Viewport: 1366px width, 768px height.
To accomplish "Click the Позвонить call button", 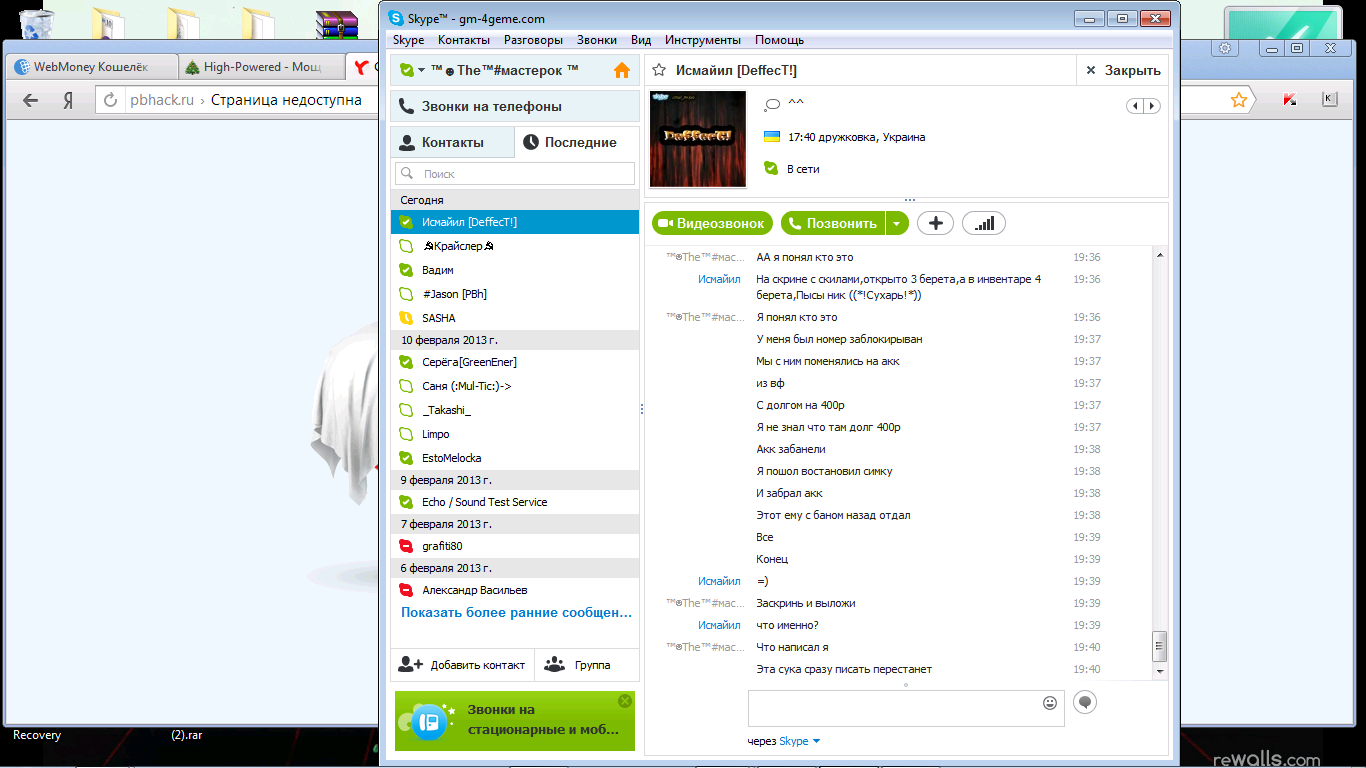I will coord(833,223).
